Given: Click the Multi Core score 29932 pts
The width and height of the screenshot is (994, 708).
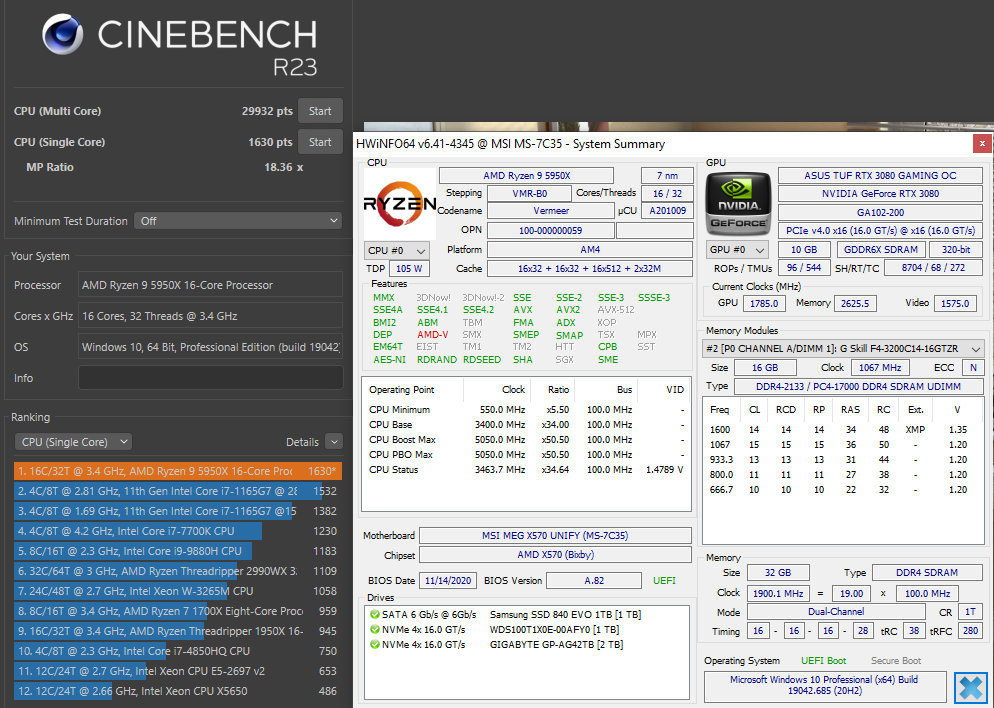Looking at the screenshot, I should (x=267, y=111).
